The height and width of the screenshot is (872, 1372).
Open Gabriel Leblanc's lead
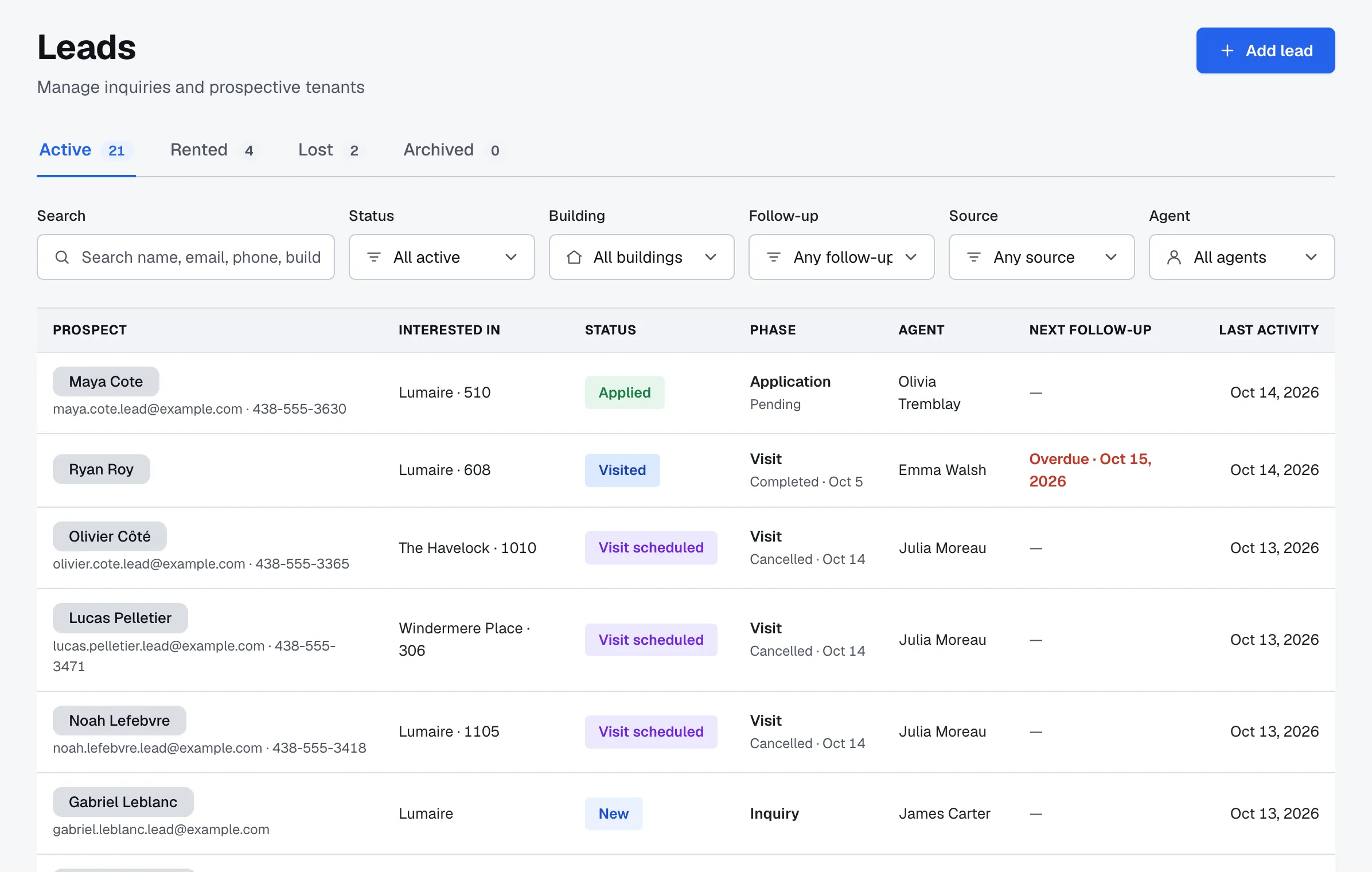coord(123,802)
